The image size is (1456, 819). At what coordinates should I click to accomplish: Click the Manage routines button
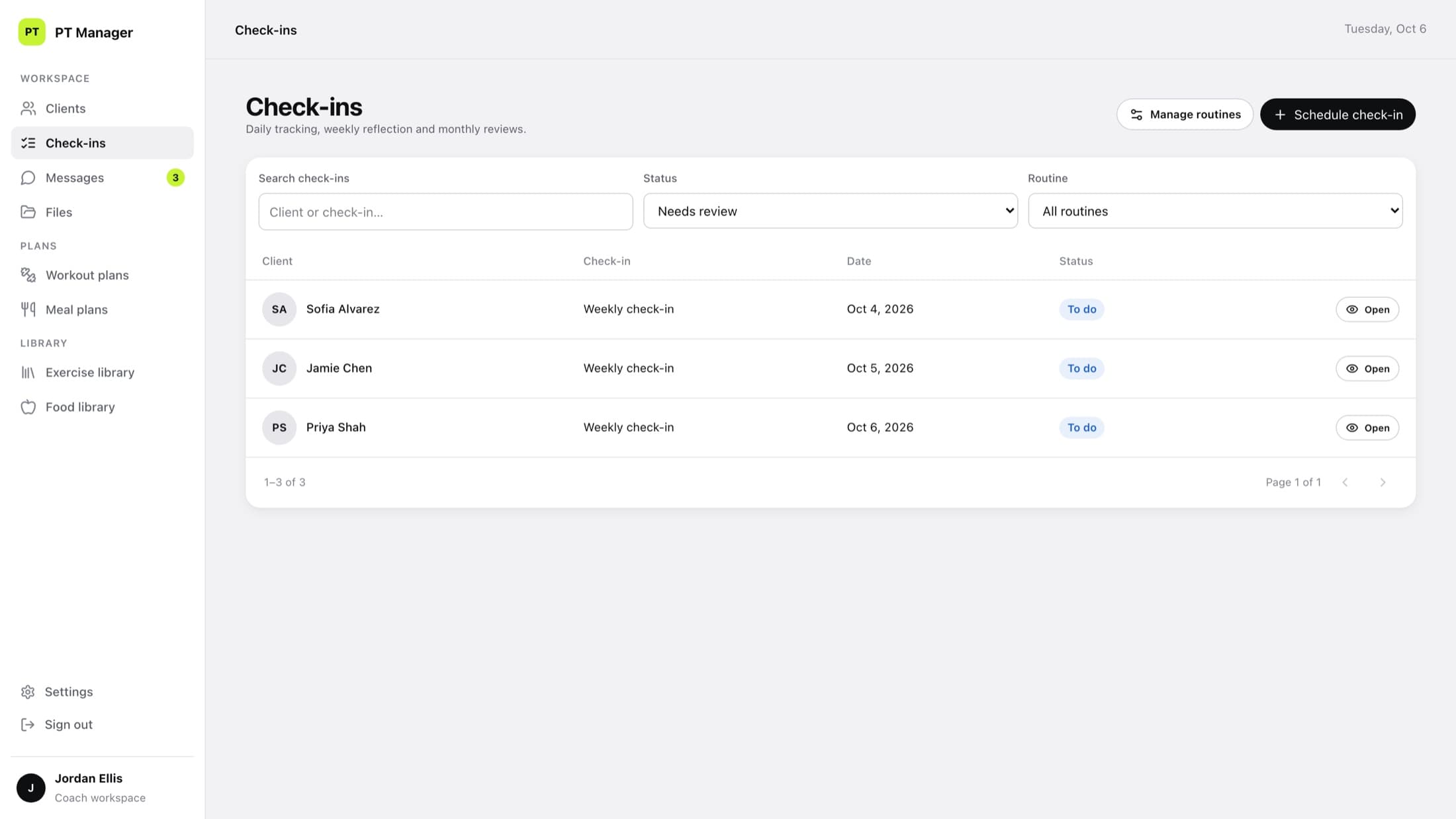(1185, 115)
